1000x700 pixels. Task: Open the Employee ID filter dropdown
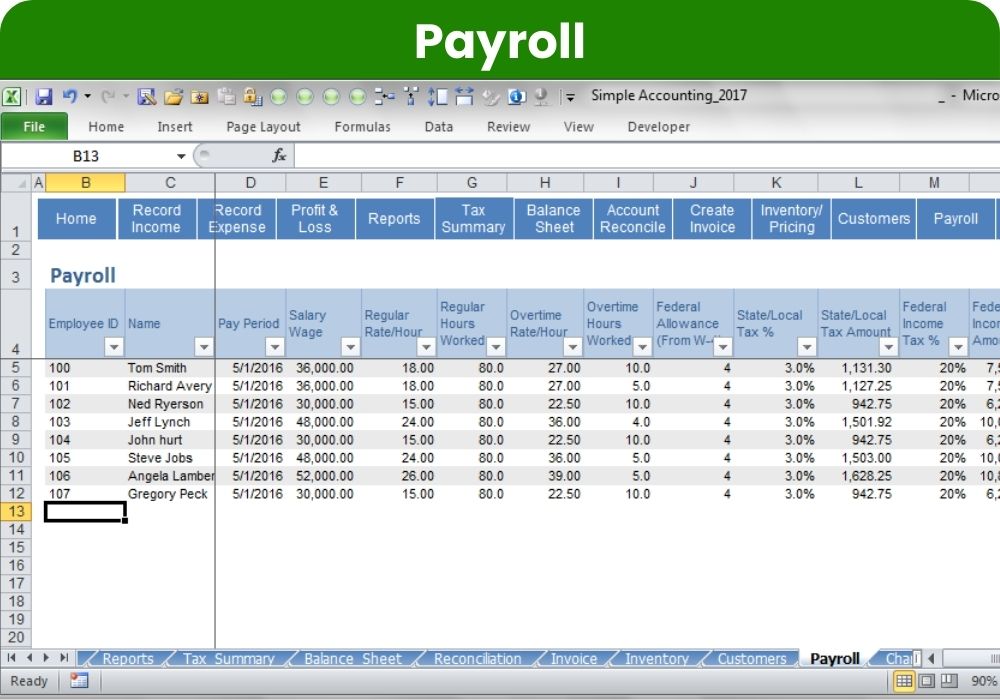[114, 347]
